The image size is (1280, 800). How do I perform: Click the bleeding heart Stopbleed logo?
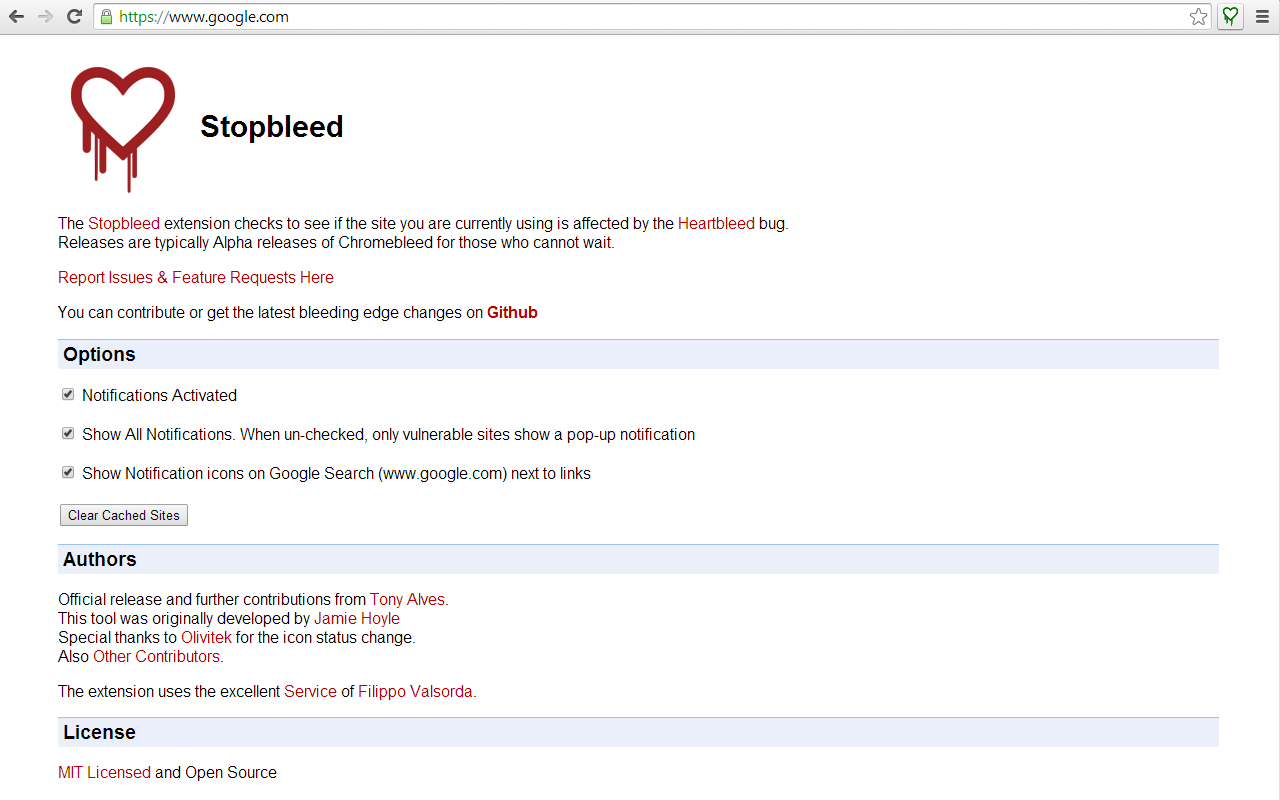pos(123,129)
